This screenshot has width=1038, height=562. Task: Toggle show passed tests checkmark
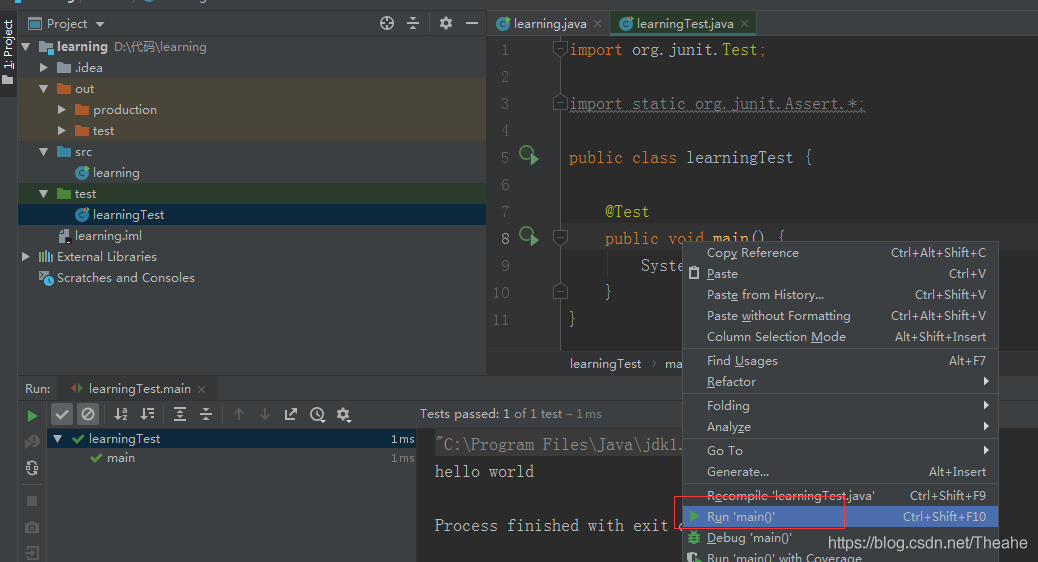tap(62, 414)
